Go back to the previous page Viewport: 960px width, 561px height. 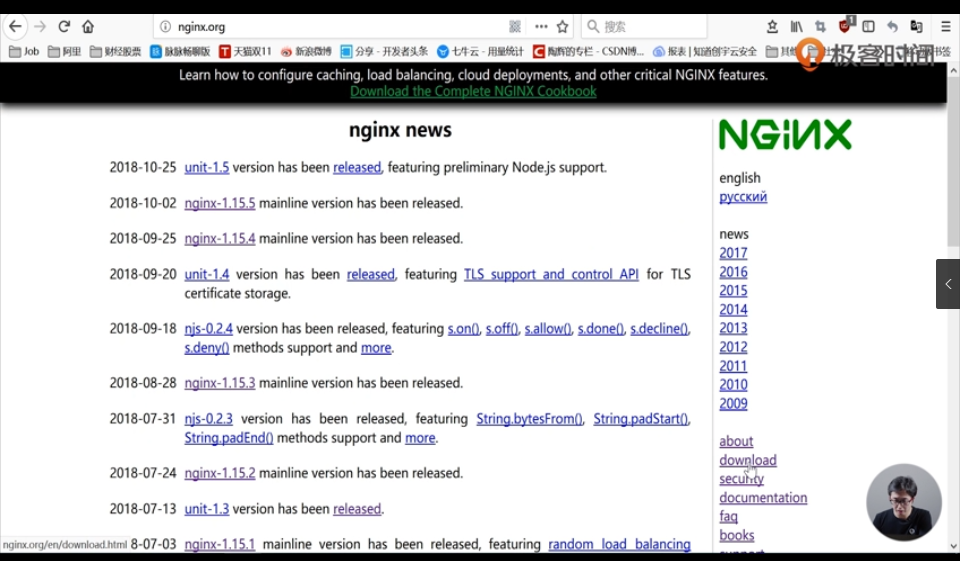point(15,26)
